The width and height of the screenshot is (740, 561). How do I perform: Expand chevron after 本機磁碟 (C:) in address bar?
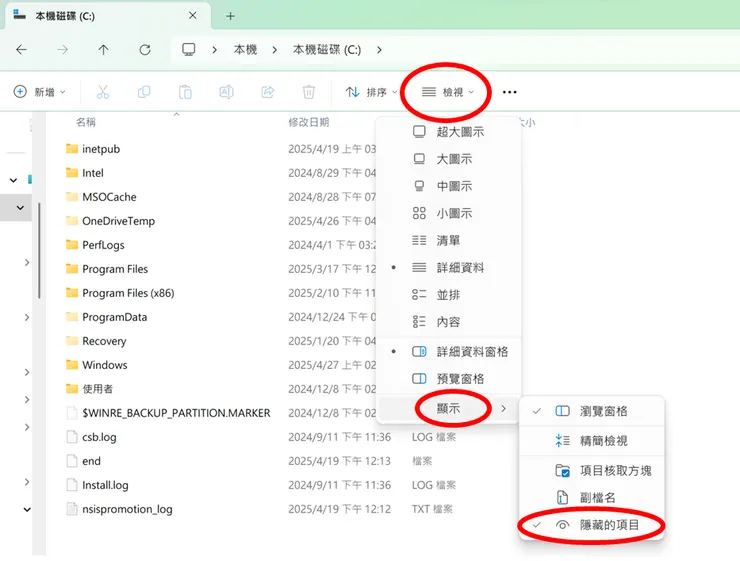click(379, 50)
